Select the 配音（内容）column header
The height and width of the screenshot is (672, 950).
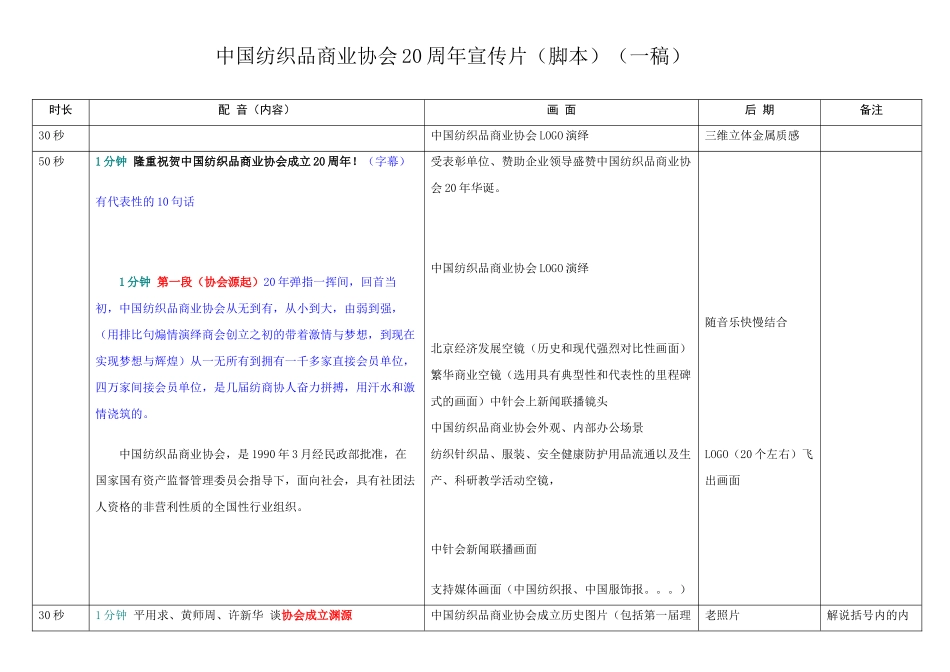pyautogui.click(x=256, y=110)
